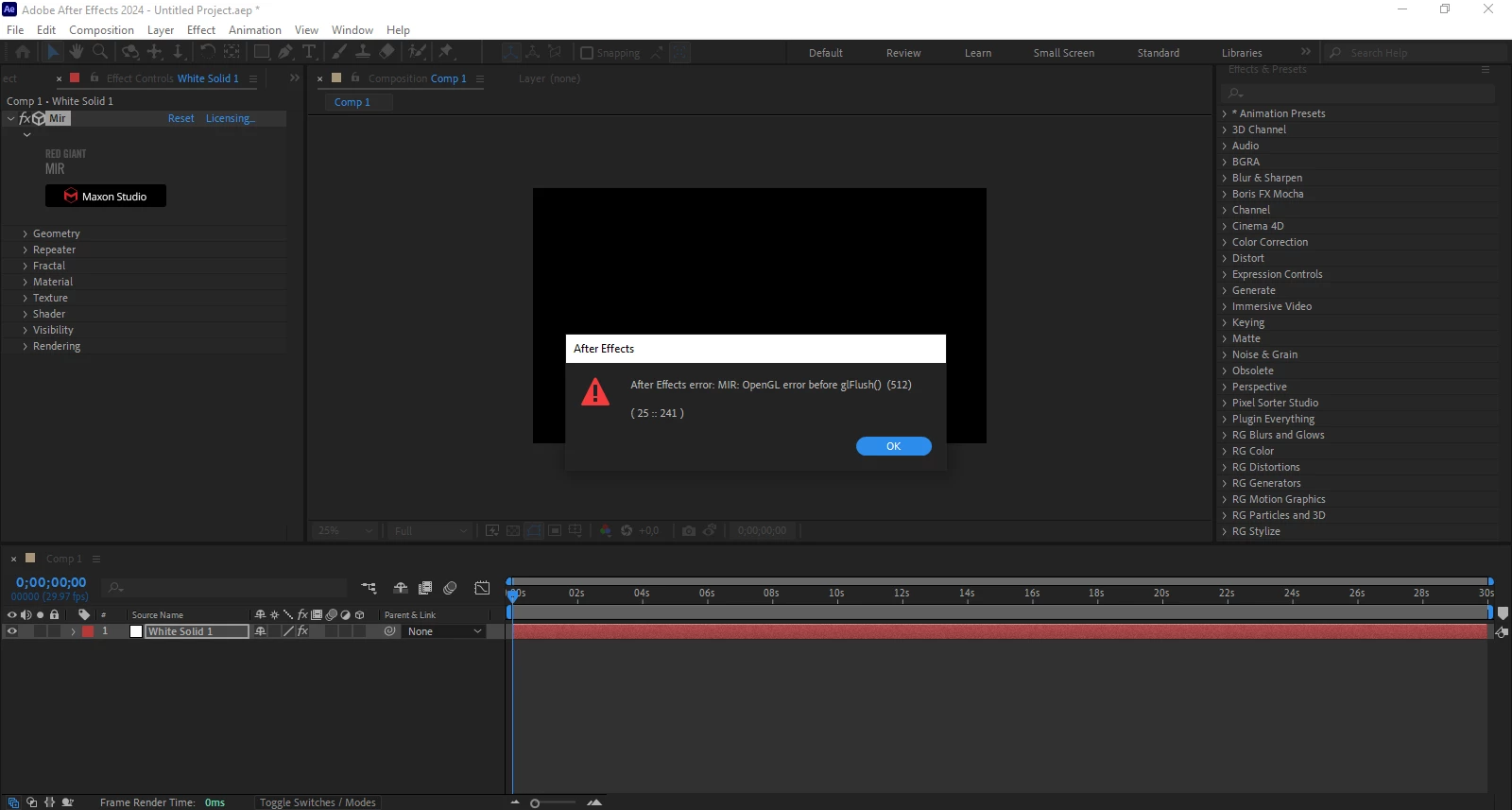Image resolution: width=1512 pixels, height=810 pixels.
Task: Select the Pan Behind anchor point tool
Action: pos(232,52)
